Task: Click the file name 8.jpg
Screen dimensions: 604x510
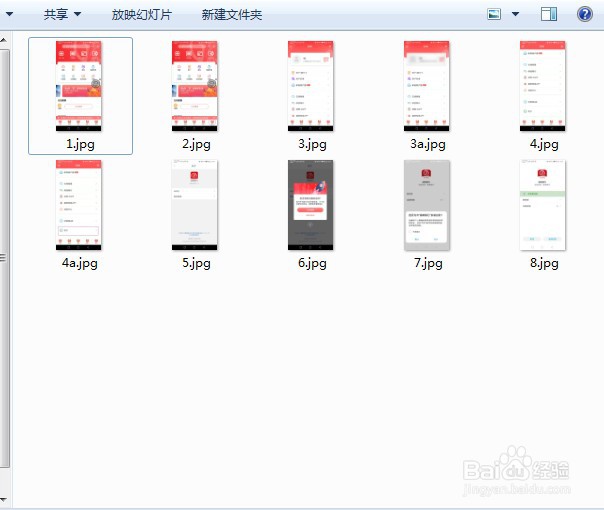Action: (544, 263)
